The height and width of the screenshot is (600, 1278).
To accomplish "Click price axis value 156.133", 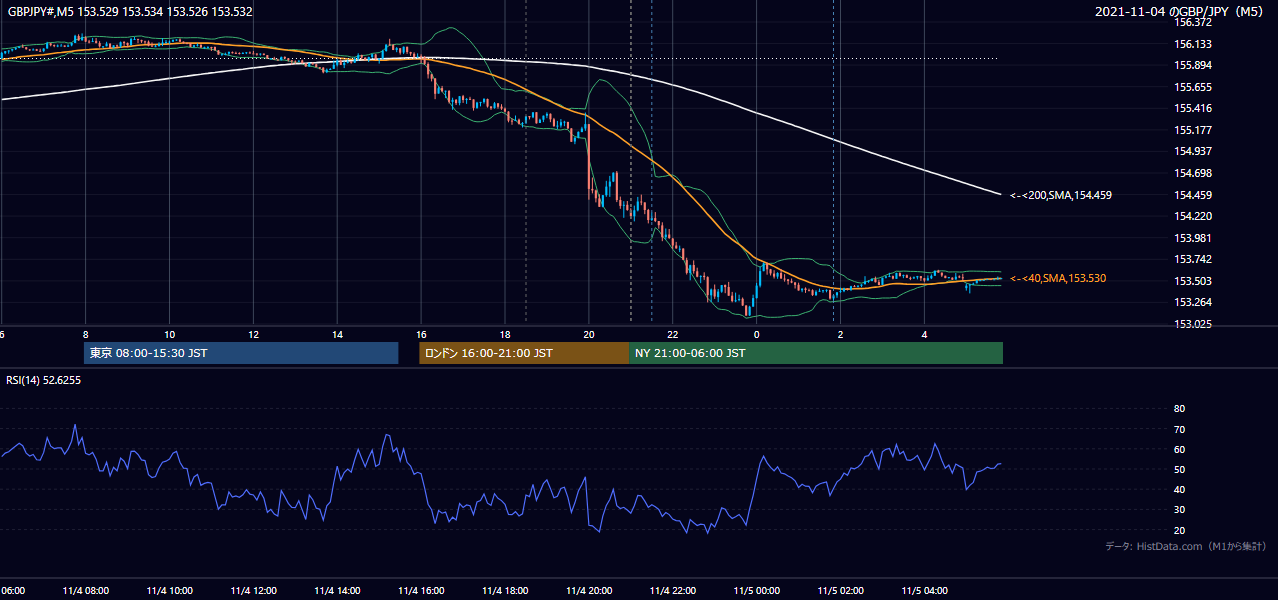I will pos(1193,44).
